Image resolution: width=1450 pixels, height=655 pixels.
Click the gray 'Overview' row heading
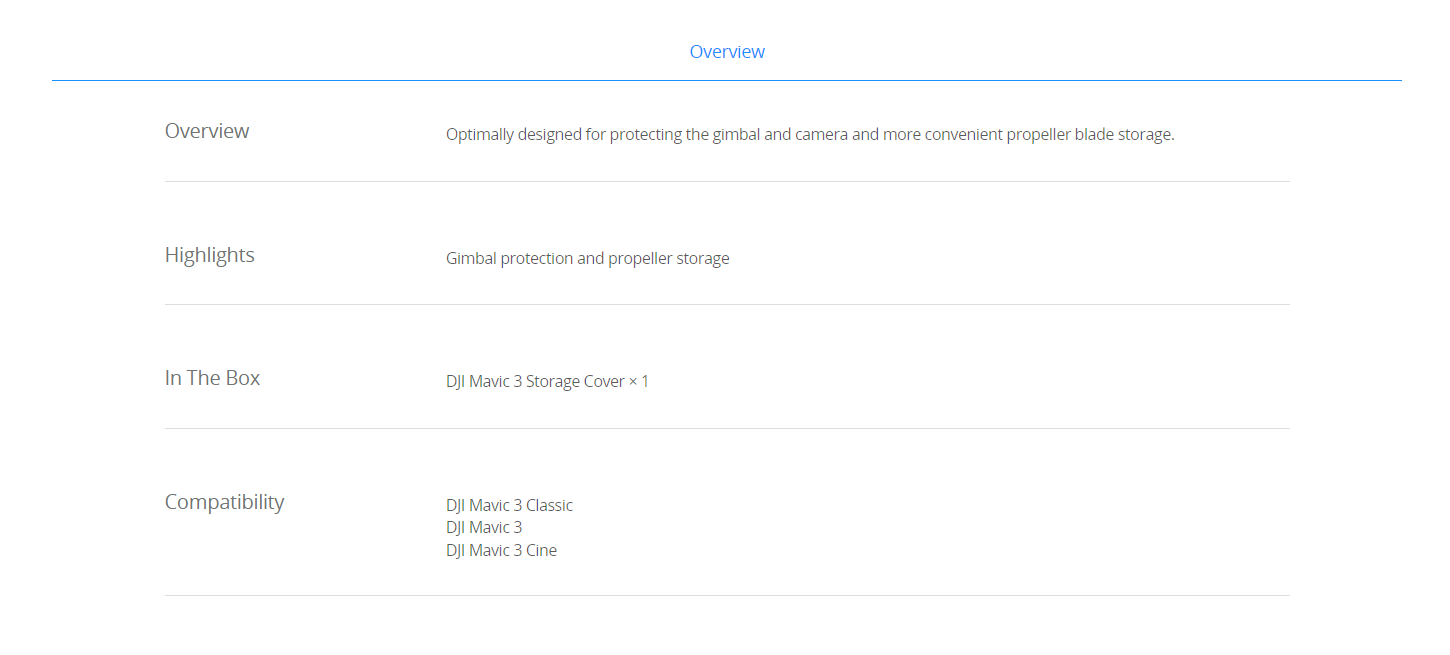click(207, 131)
